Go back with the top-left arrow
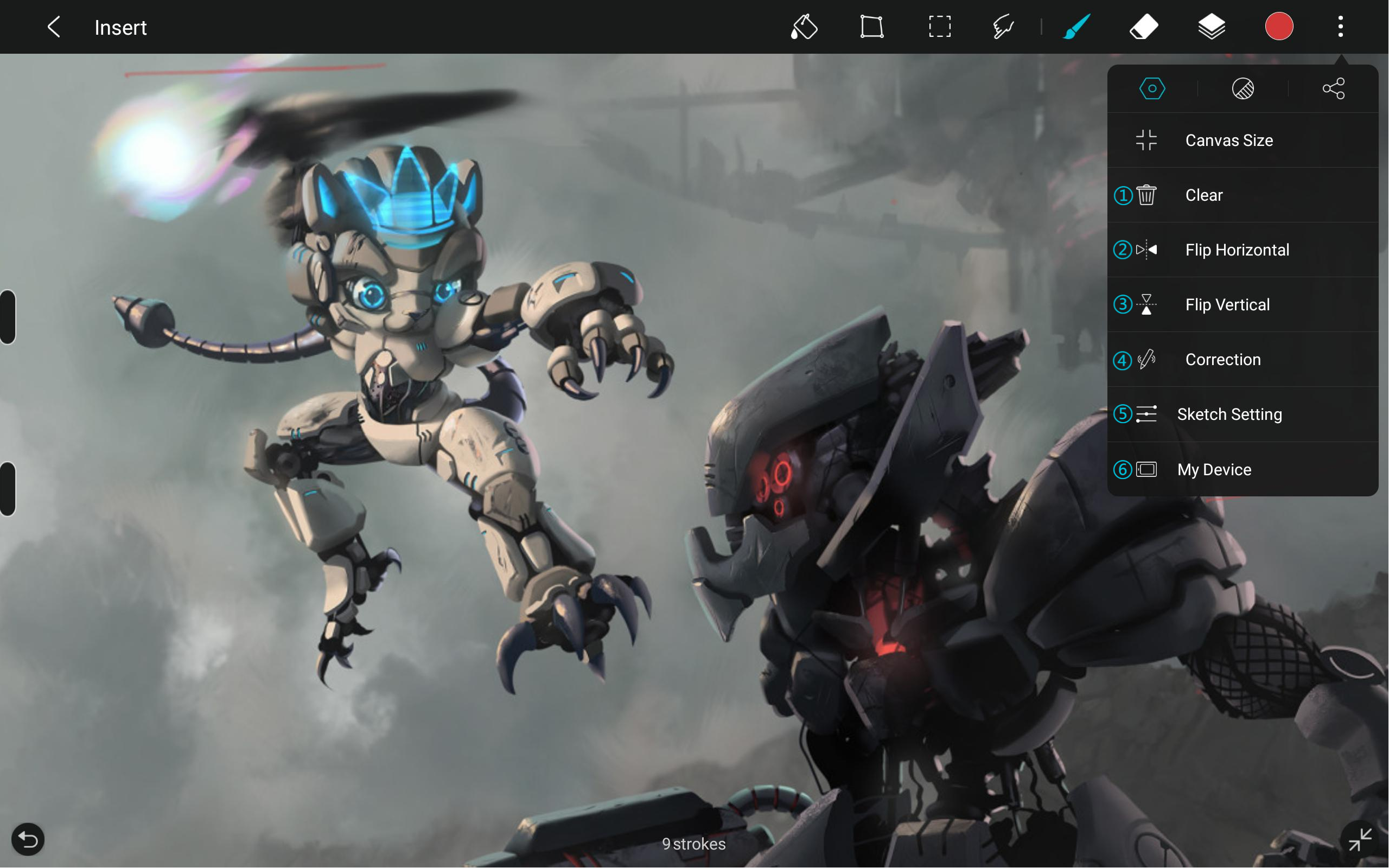 coord(53,27)
